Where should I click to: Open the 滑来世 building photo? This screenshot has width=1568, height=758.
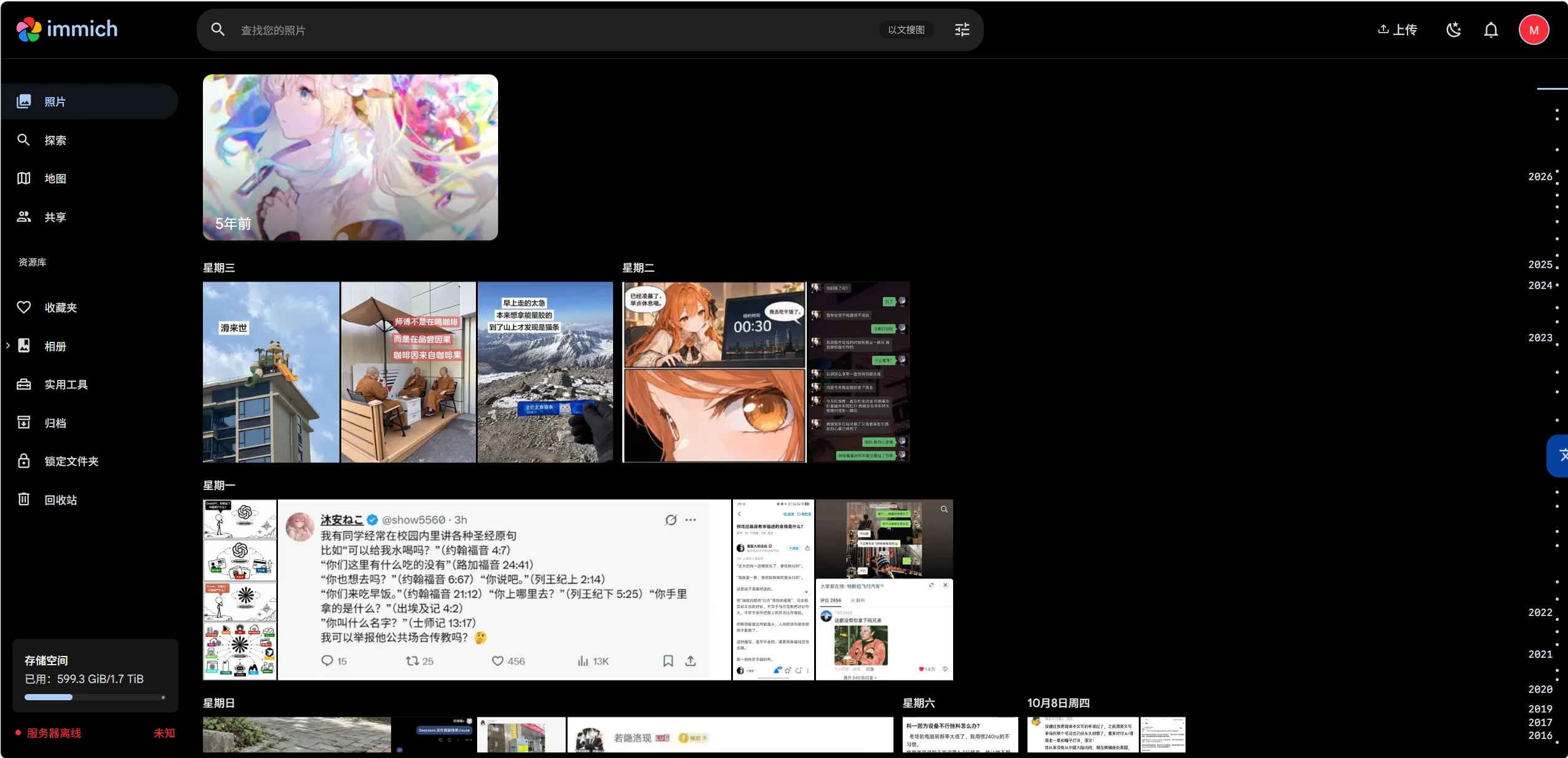(271, 372)
